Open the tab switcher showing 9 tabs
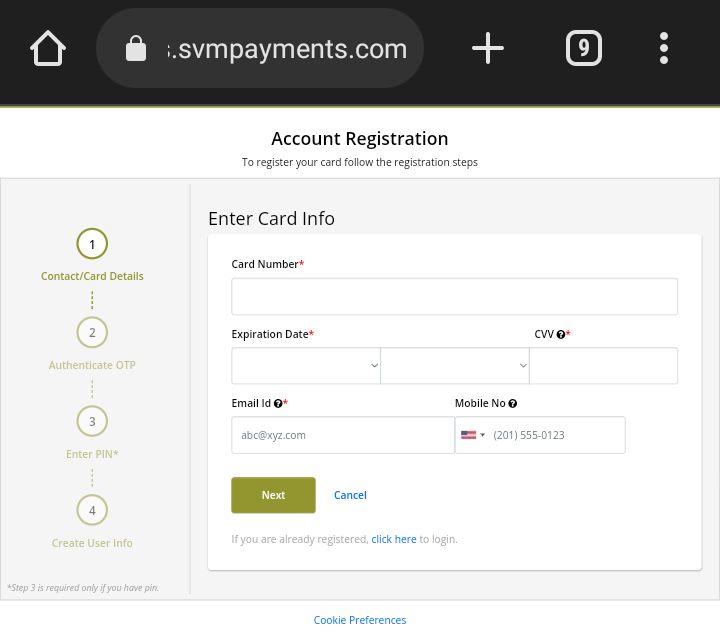This screenshot has height=644, width=720. [584, 48]
